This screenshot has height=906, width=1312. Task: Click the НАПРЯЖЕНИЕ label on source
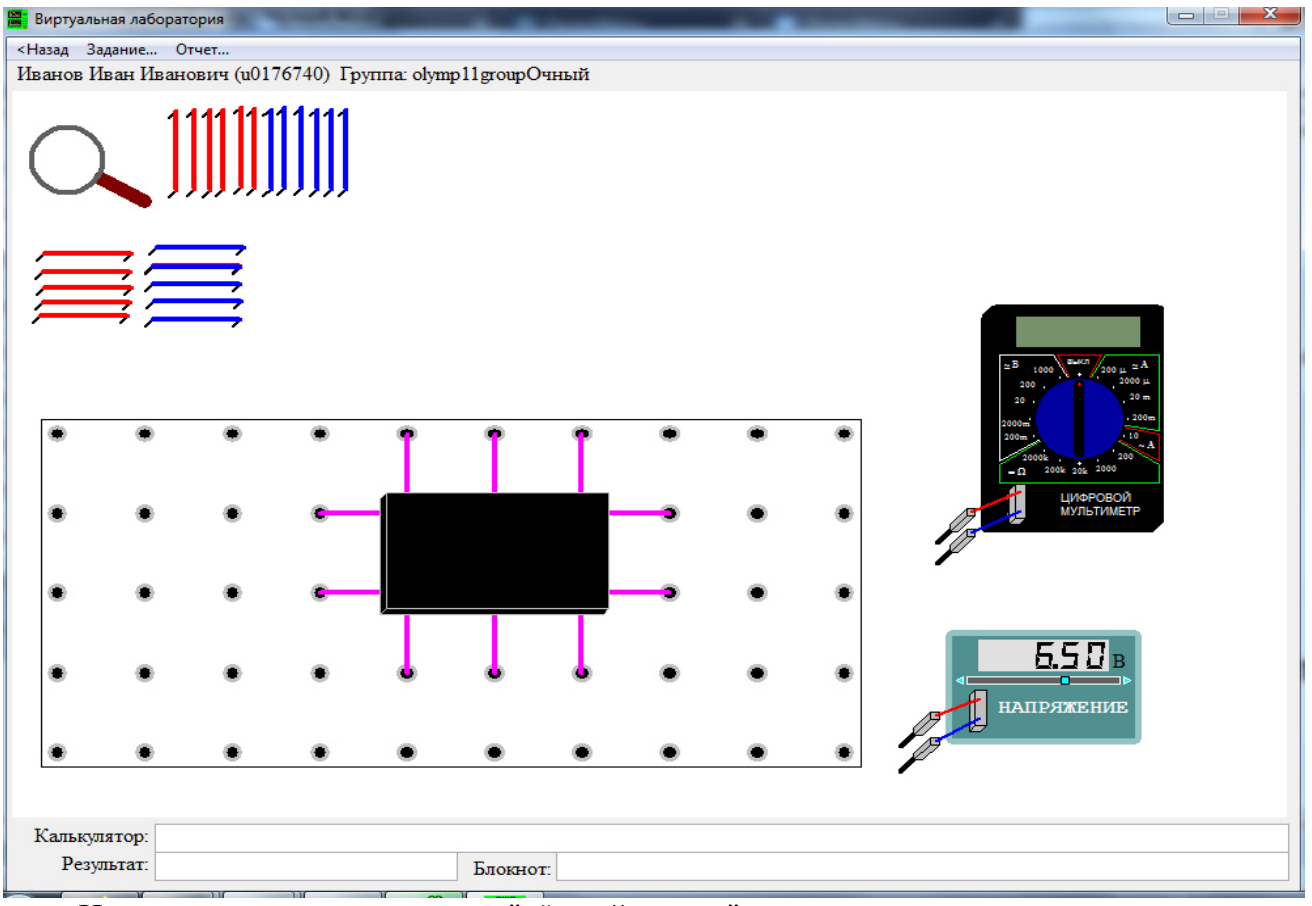(x=1063, y=707)
